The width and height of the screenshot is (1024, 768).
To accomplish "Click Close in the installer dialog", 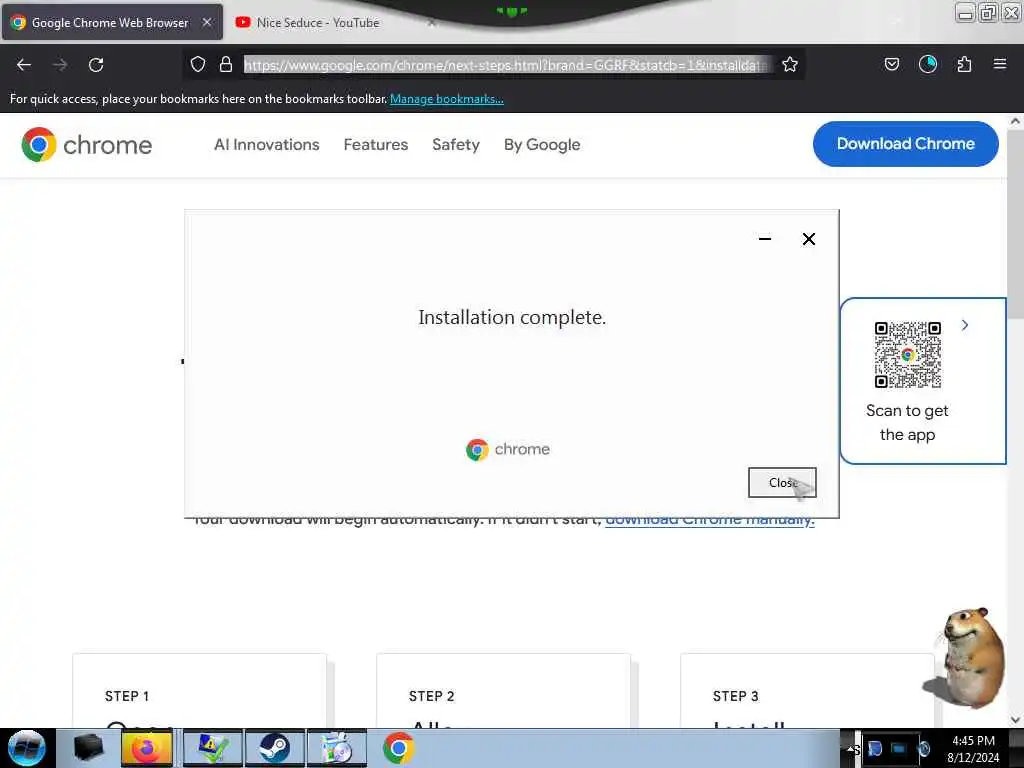I will pyautogui.click(x=782, y=483).
